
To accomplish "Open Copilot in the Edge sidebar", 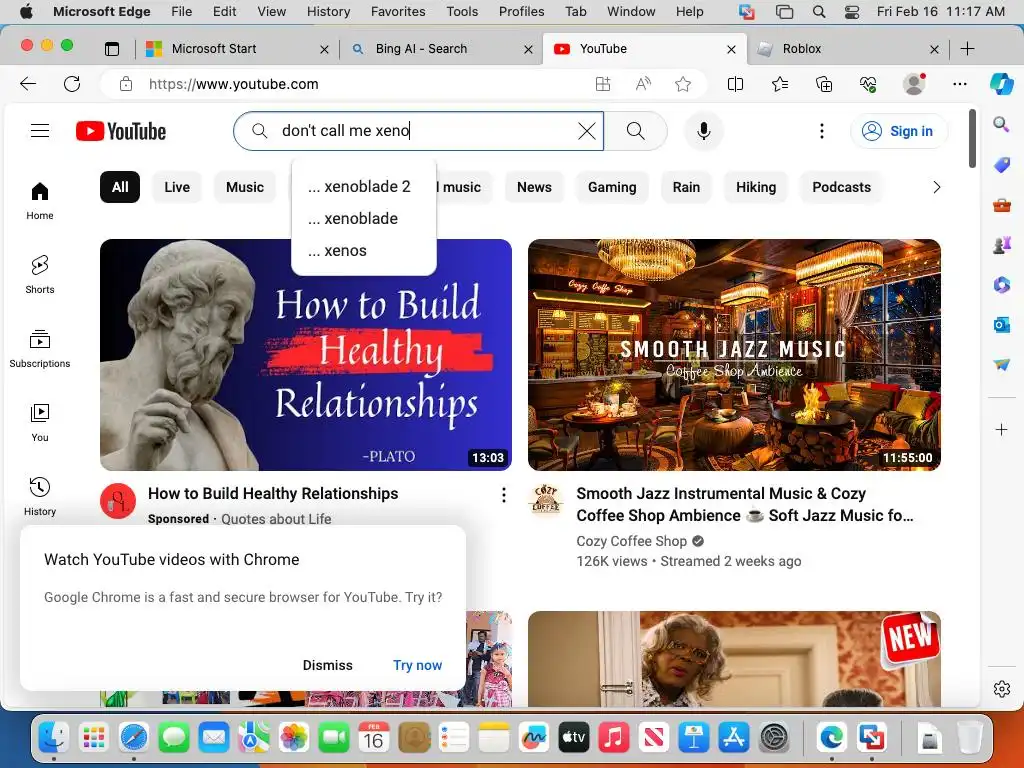I will [x=1002, y=84].
